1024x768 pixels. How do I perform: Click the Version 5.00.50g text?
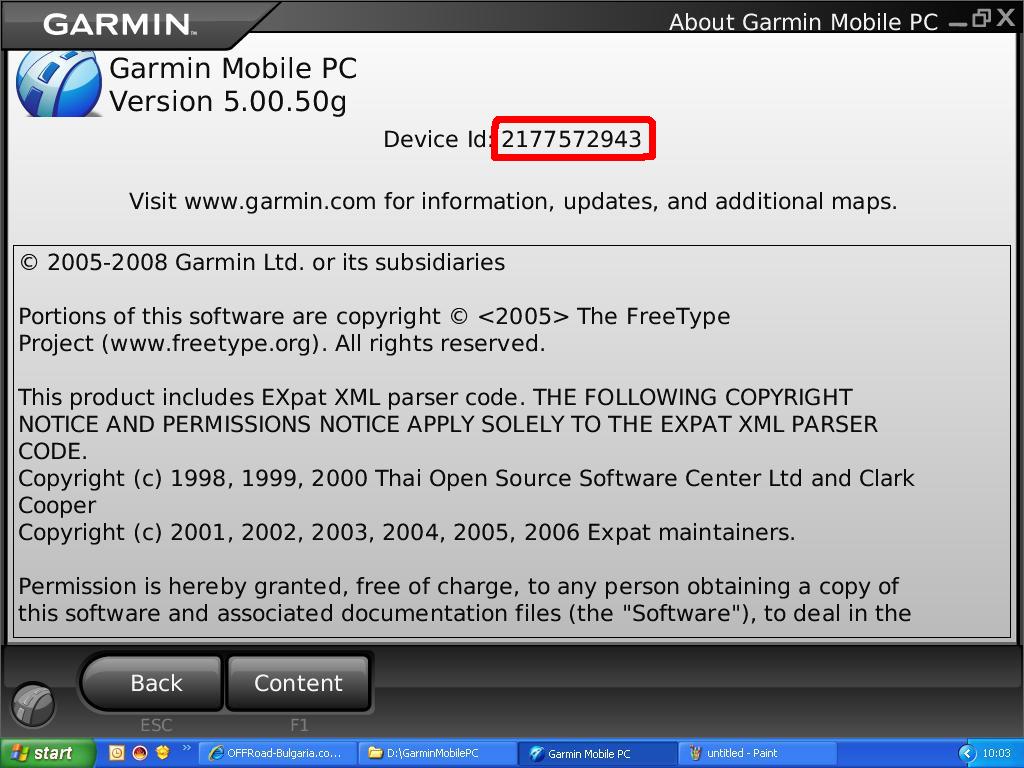[228, 102]
